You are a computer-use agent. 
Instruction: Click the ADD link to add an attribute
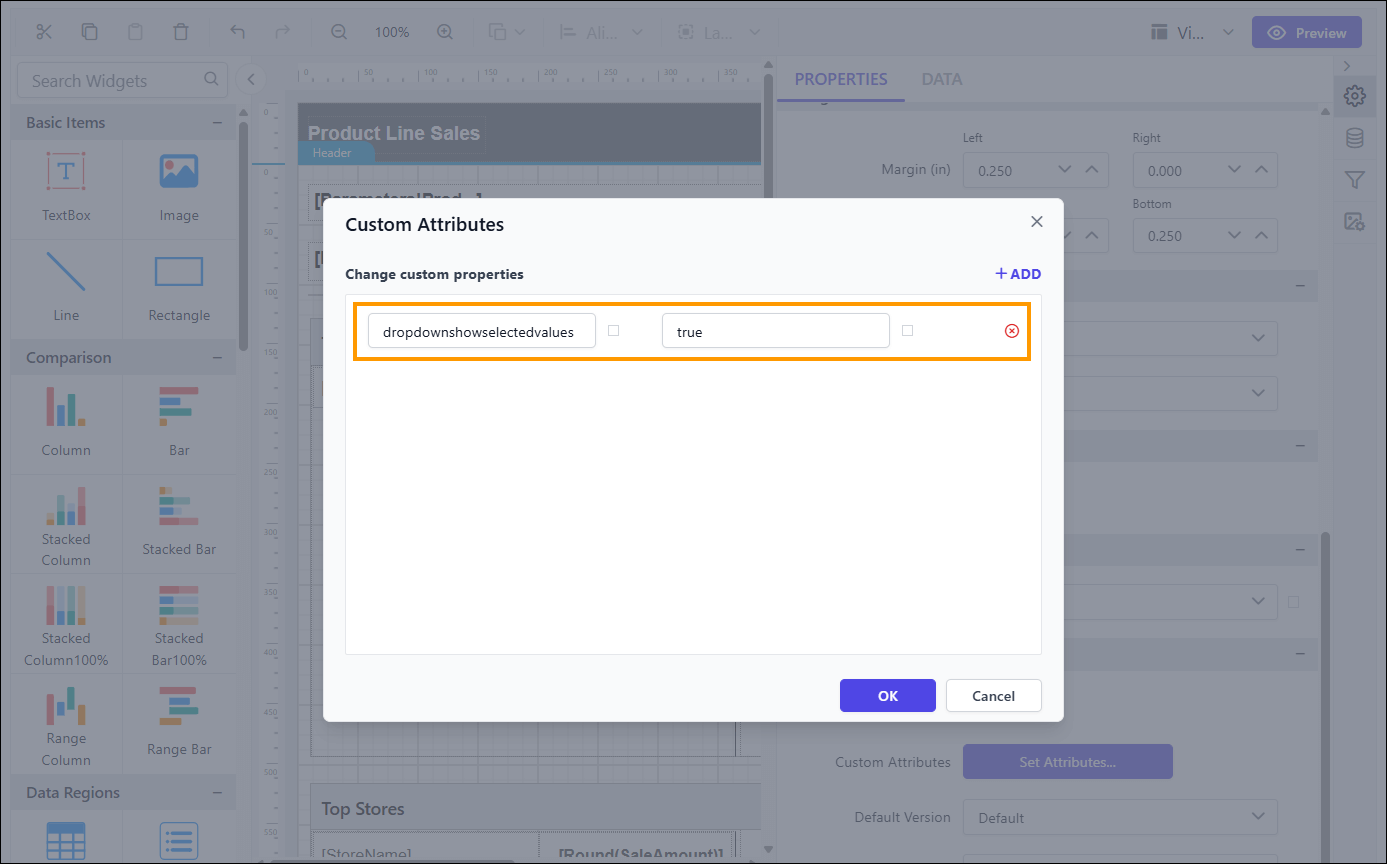(1018, 273)
